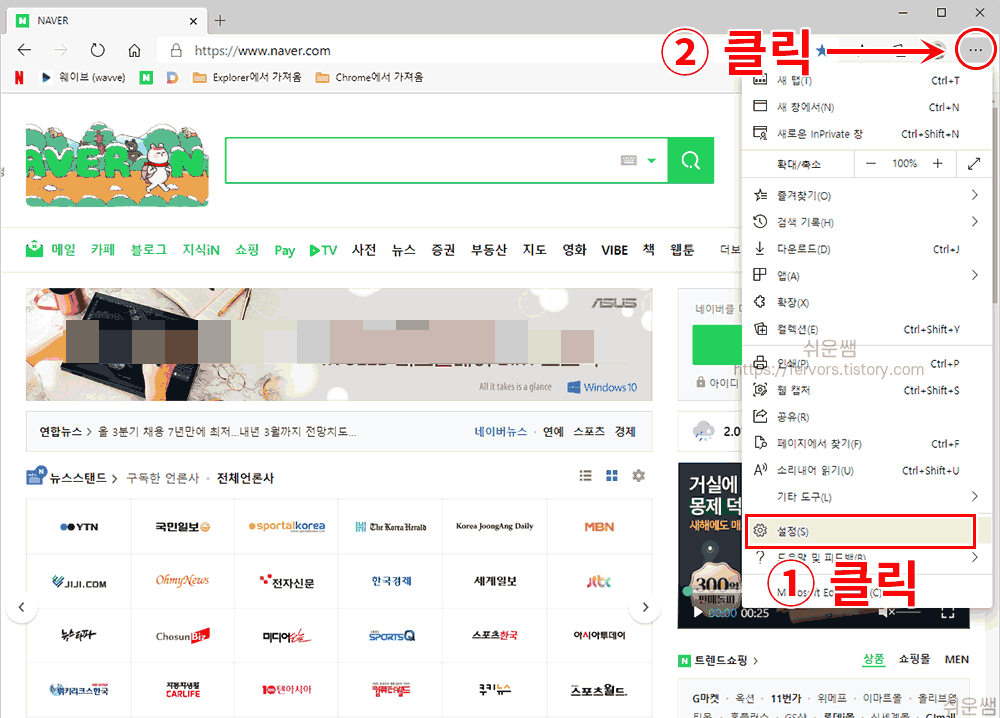This screenshot has width=1000, height=718.
Task: Select the 전체언론사 tab
Action: pyautogui.click(x=245, y=478)
